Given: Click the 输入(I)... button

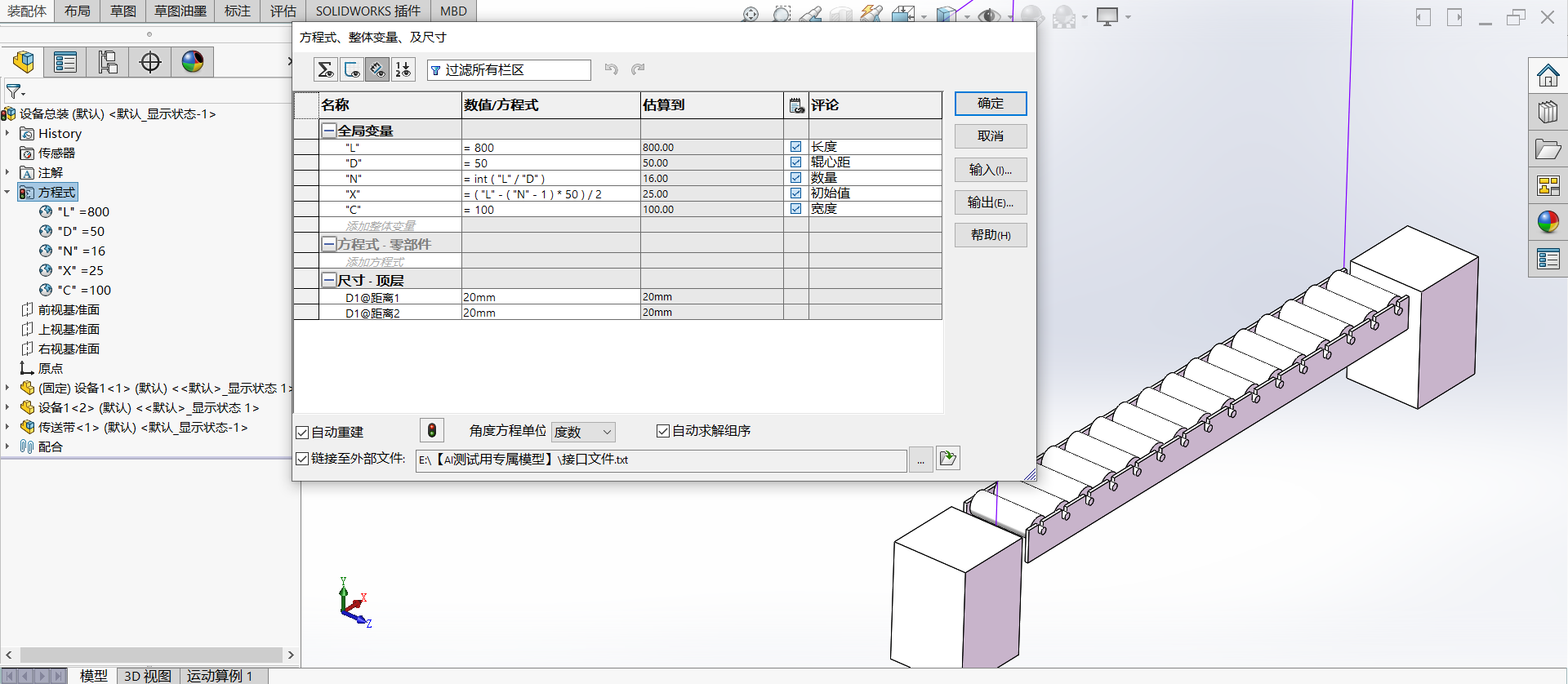Looking at the screenshot, I should [991, 170].
